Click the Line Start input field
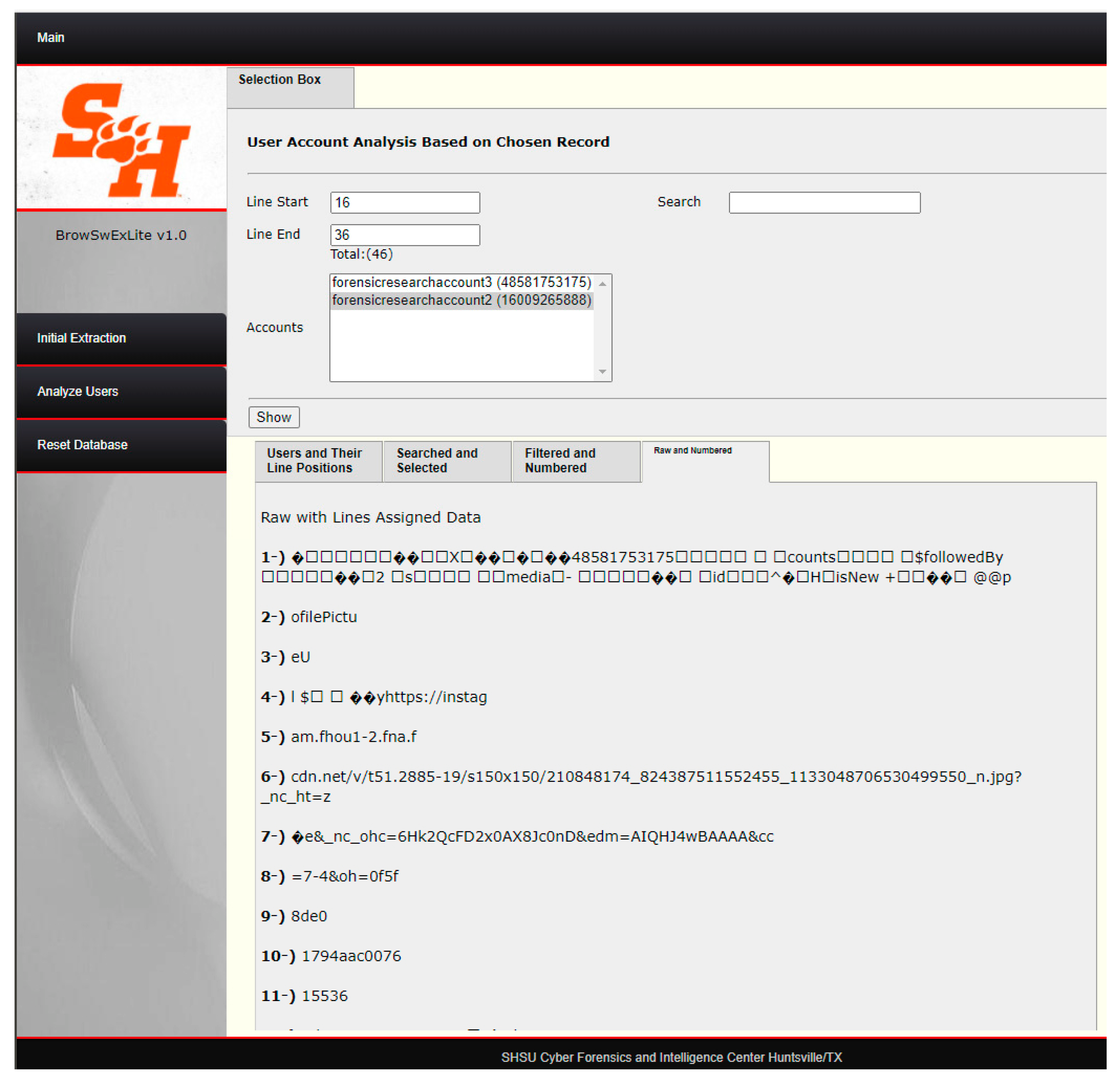Screen dimensions: 1120x1083 (405, 203)
